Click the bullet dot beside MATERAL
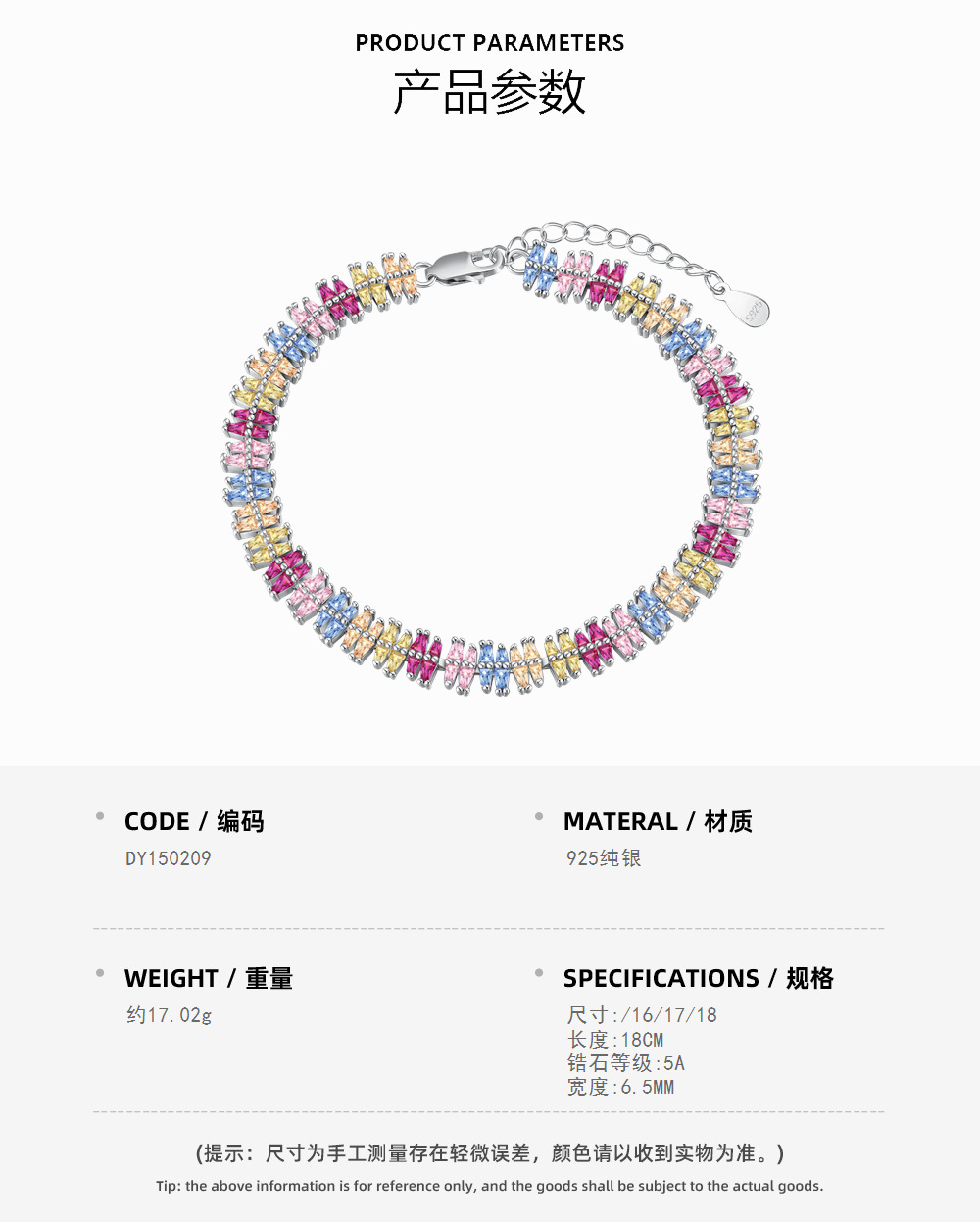This screenshot has width=980, height=1222. click(539, 816)
